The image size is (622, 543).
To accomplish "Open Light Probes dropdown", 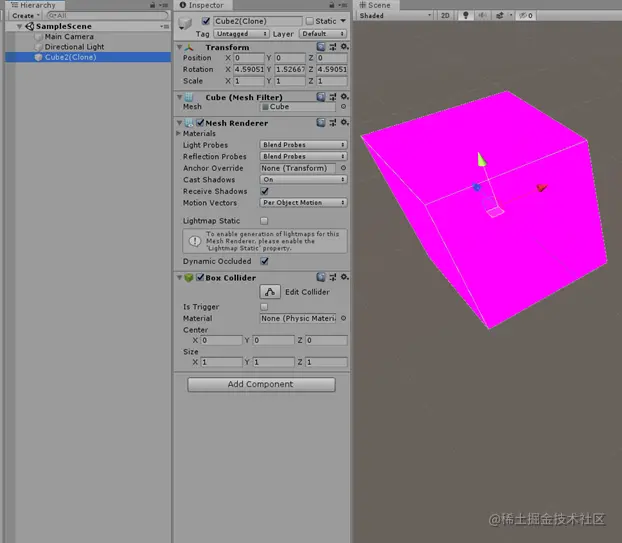I will (x=303, y=145).
